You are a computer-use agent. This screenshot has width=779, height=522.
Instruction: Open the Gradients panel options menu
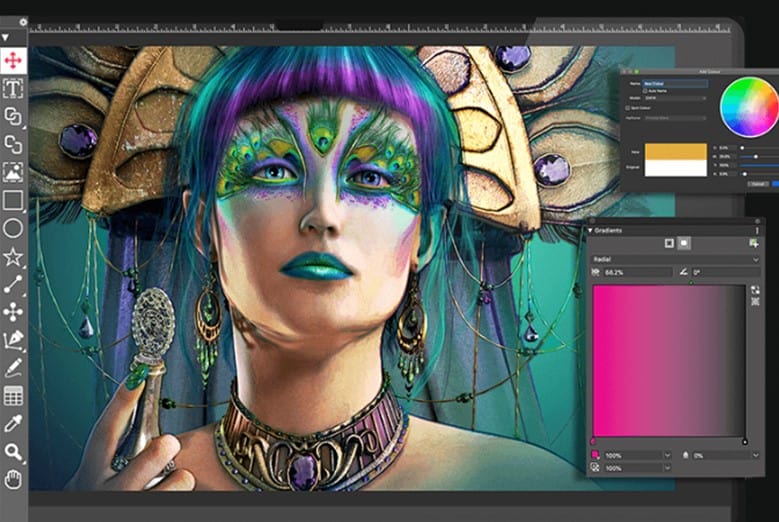click(x=757, y=230)
